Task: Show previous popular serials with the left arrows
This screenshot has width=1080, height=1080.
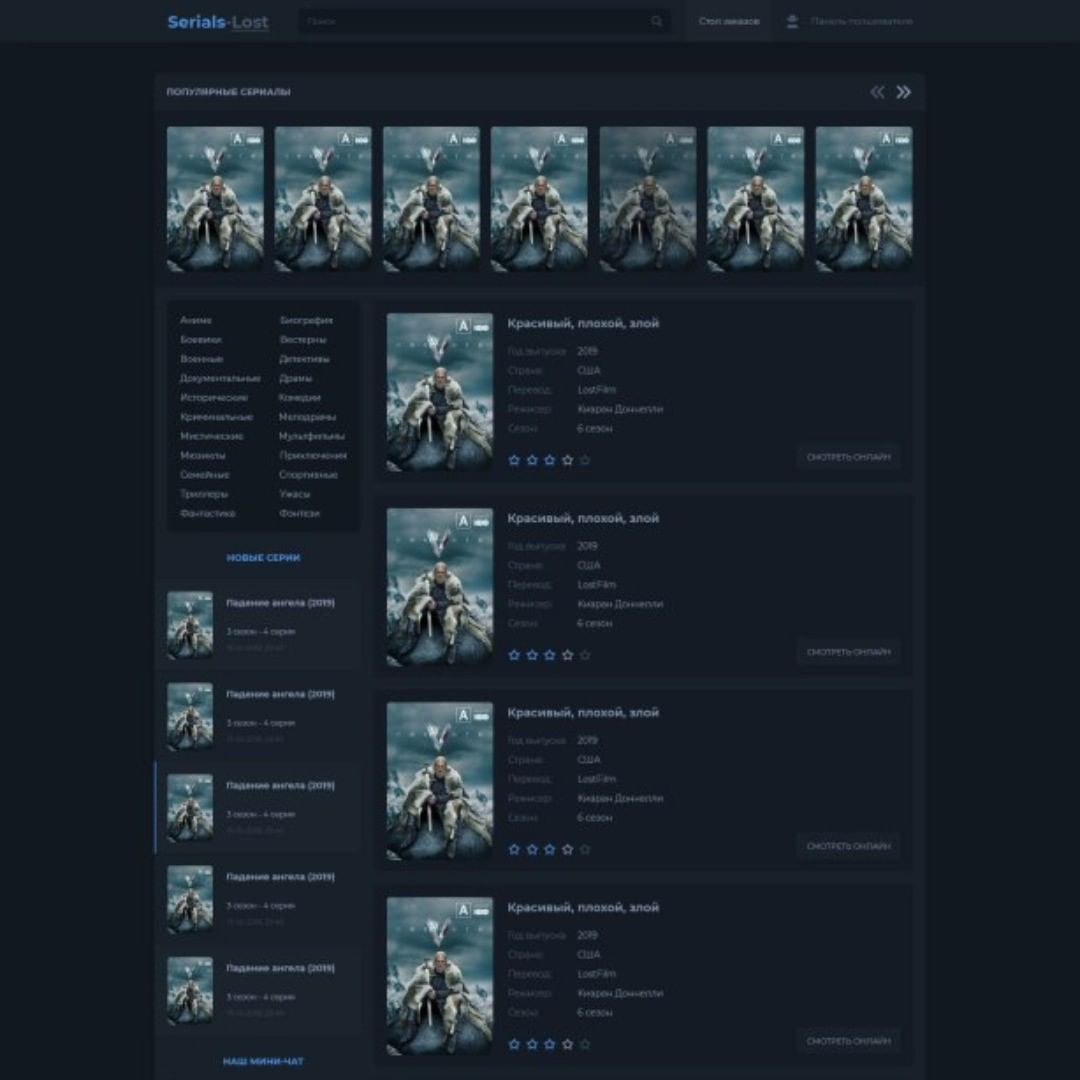Action: (x=877, y=92)
